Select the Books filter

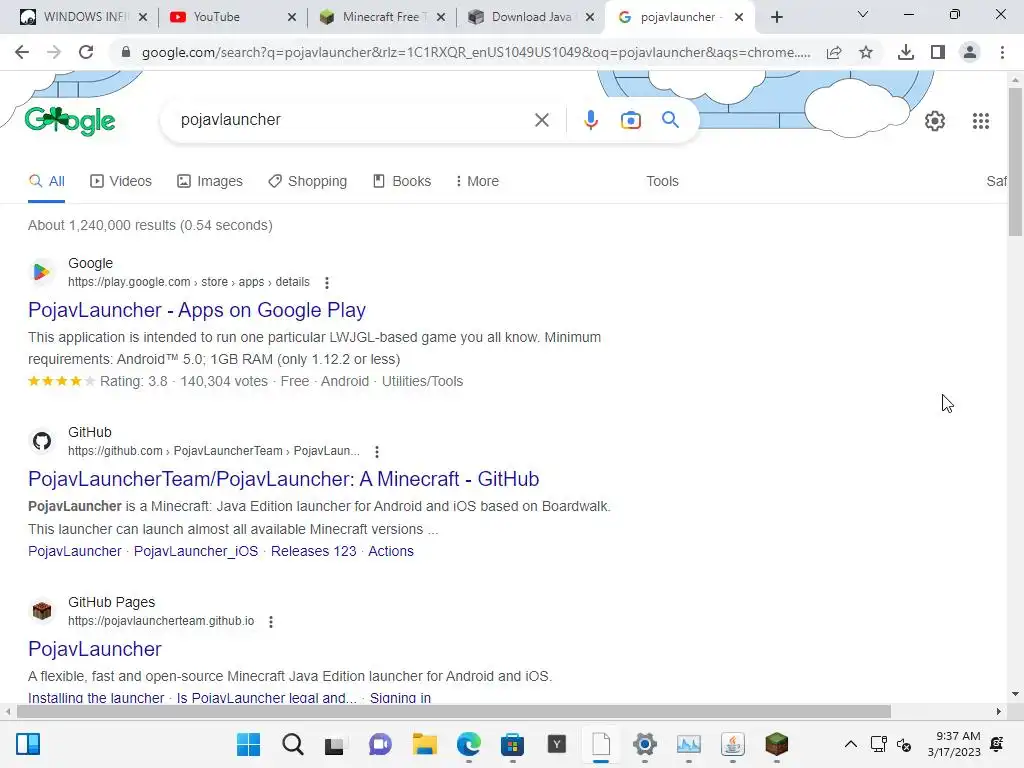click(x=402, y=181)
